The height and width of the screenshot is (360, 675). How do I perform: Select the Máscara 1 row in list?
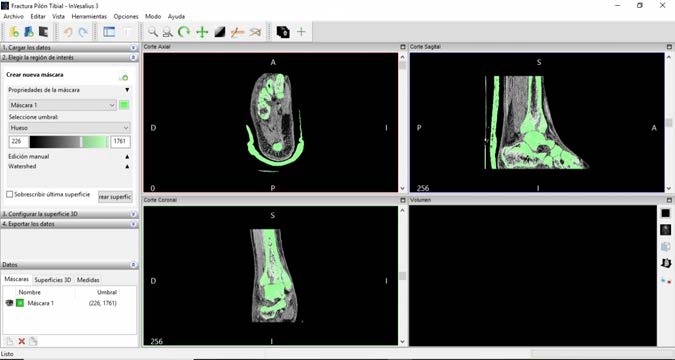point(69,303)
